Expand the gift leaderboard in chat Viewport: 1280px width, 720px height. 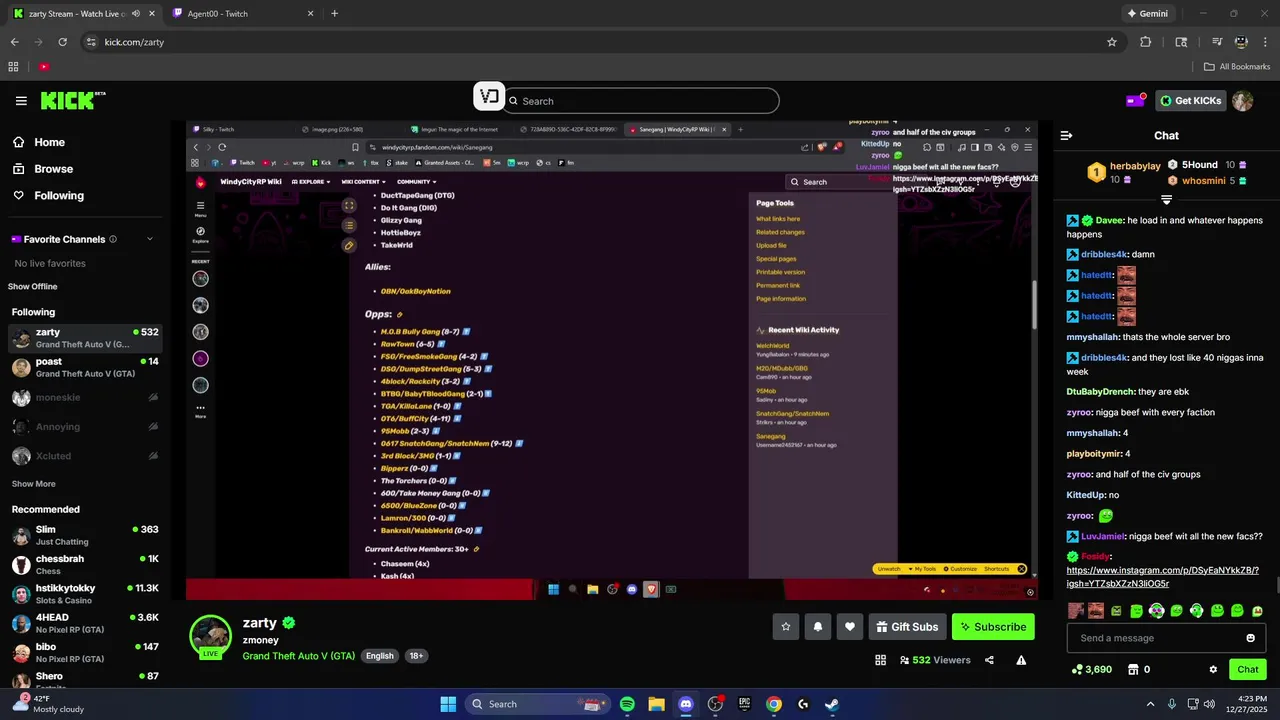[1166, 200]
